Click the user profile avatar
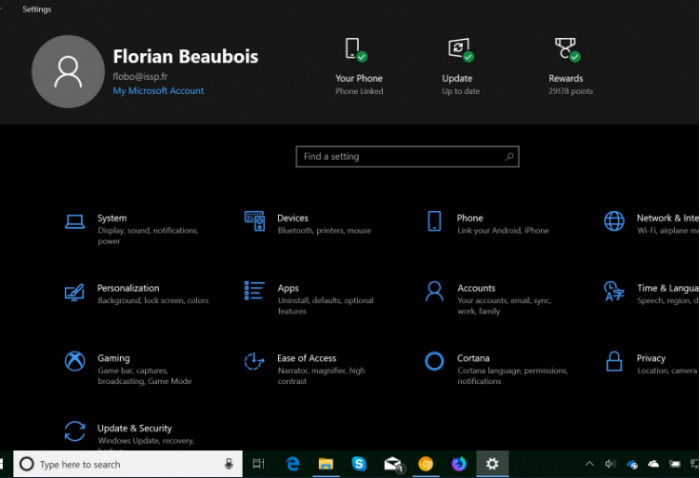Screen dimensions: 700x478 [x=68, y=71]
